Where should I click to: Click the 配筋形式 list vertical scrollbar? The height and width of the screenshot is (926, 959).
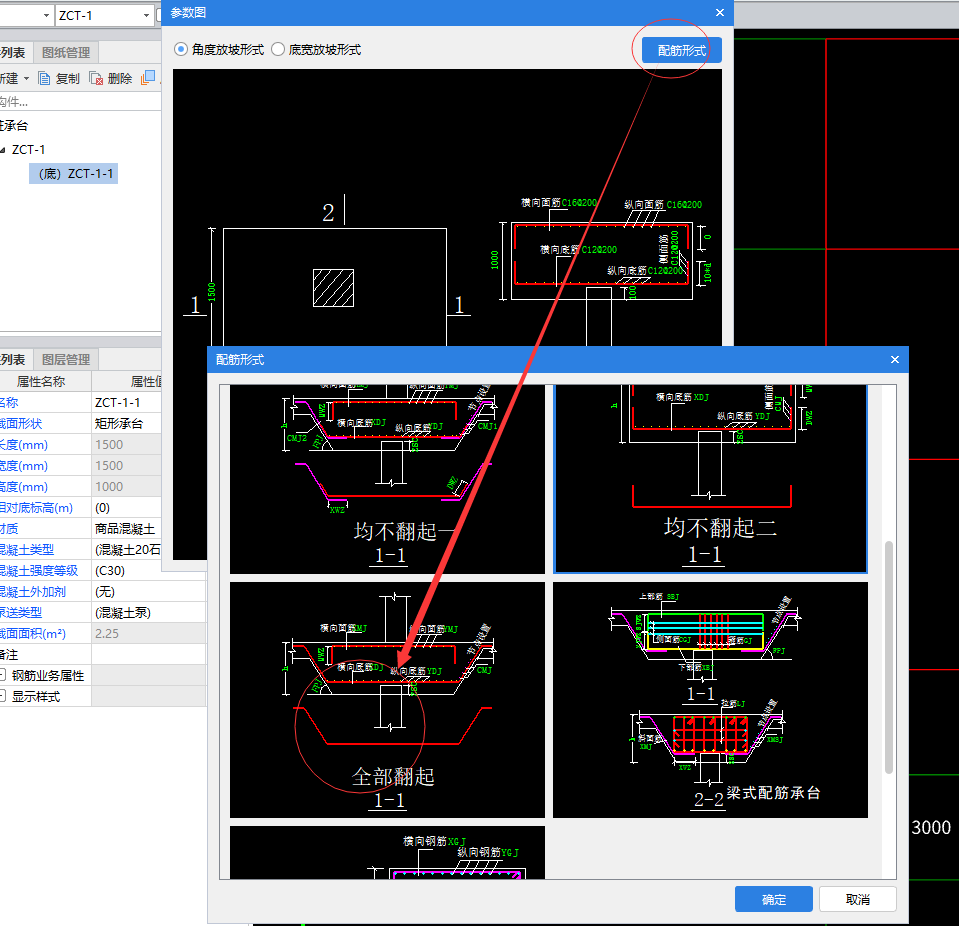[x=889, y=657]
